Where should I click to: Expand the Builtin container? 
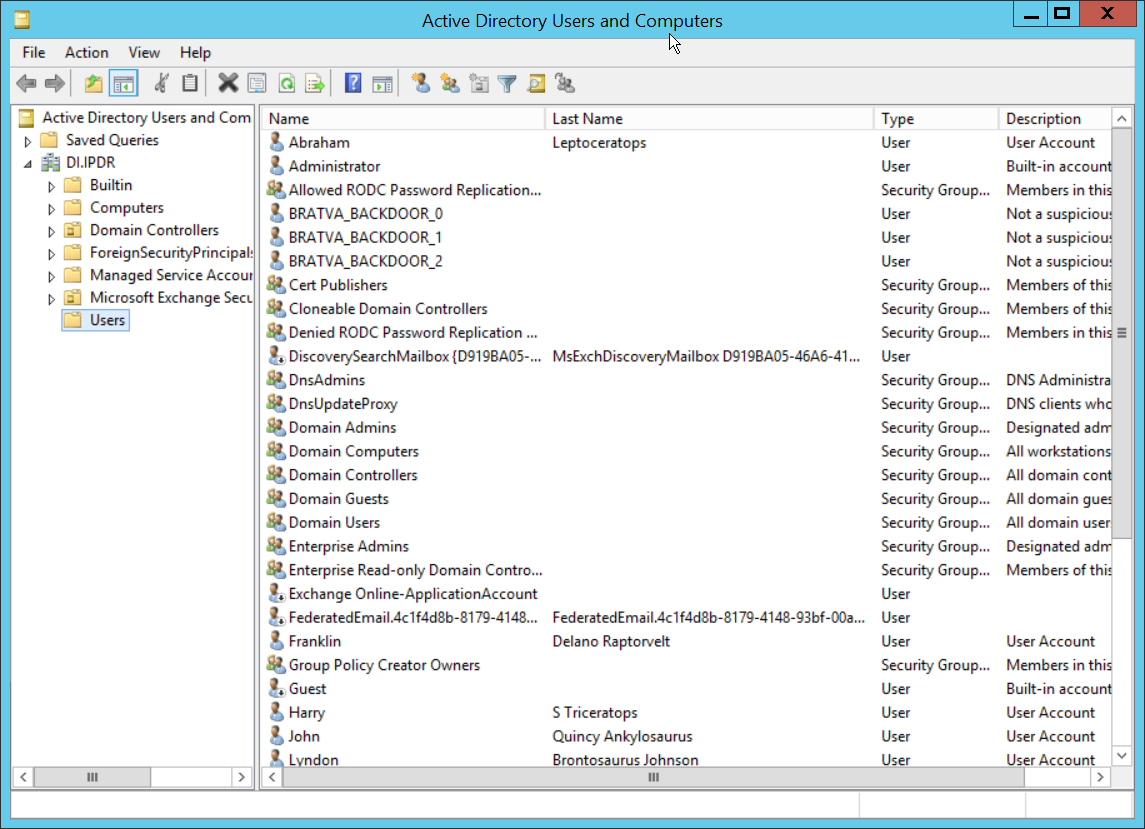click(51, 186)
